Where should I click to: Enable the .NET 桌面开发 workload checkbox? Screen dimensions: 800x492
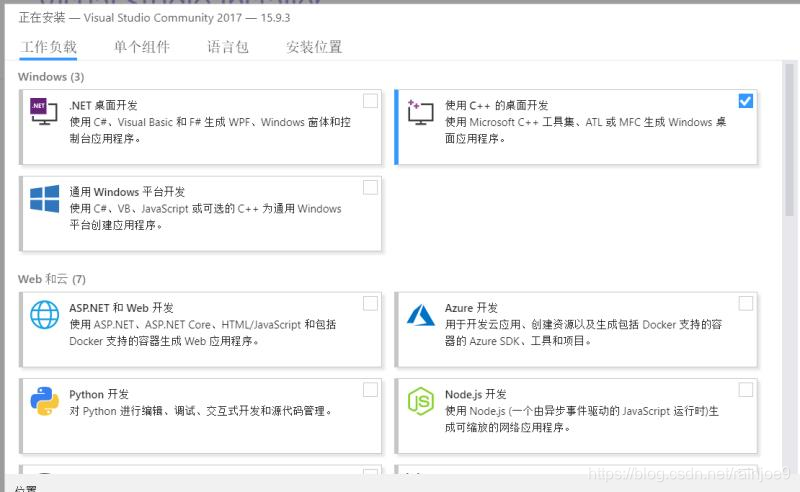coord(370,101)
